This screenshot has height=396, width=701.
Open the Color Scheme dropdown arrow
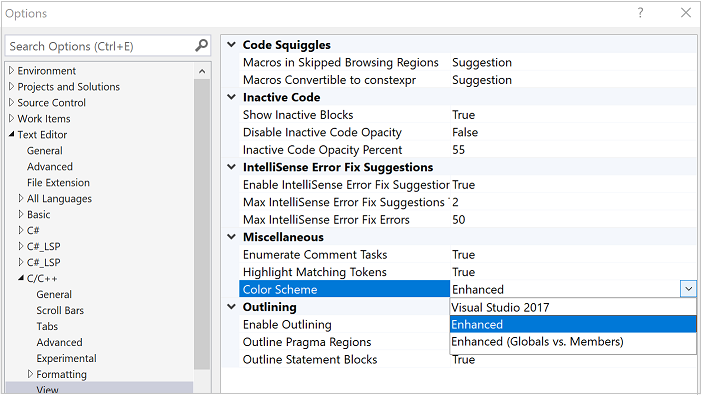click(x=688, y=289)
